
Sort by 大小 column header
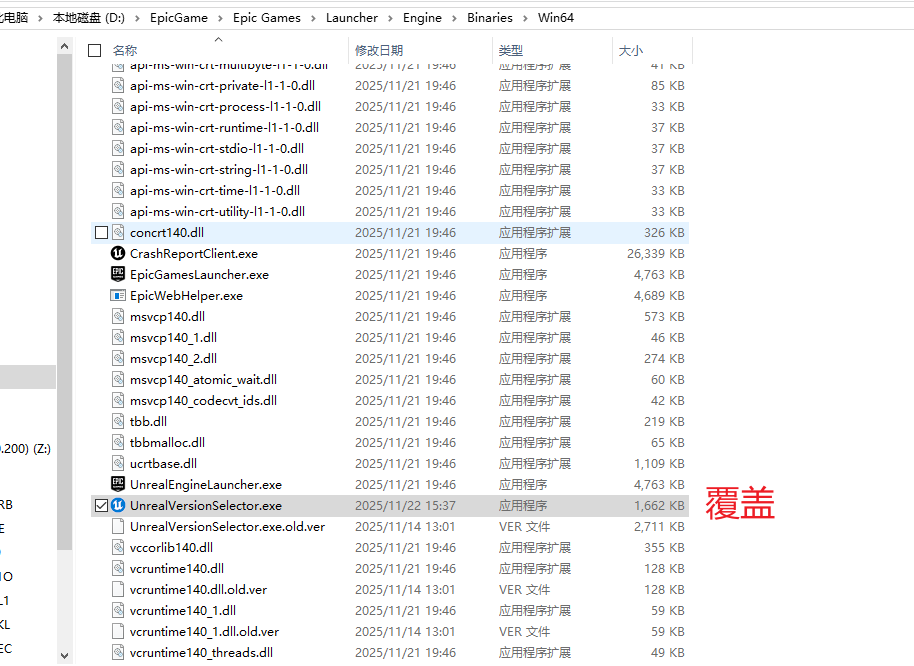631,51
